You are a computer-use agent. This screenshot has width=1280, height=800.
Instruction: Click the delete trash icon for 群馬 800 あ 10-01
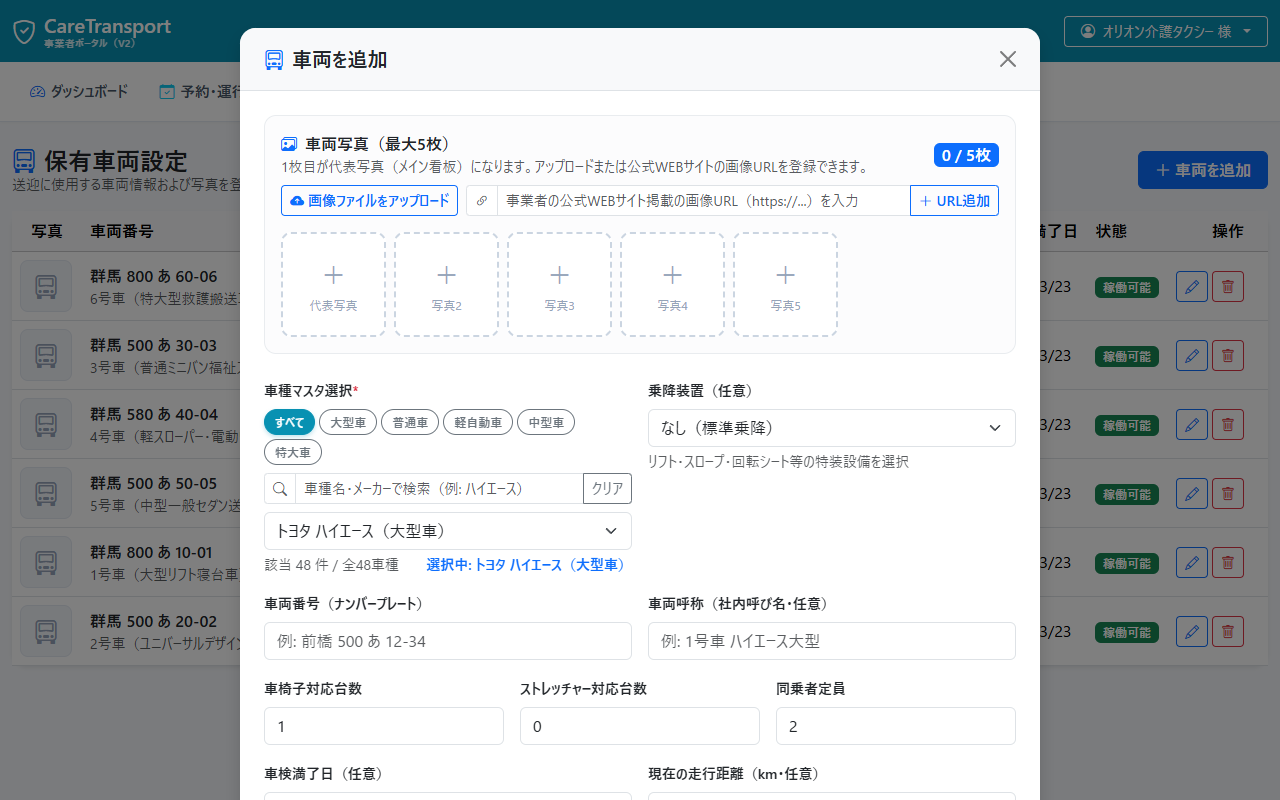pos(1228,563)
